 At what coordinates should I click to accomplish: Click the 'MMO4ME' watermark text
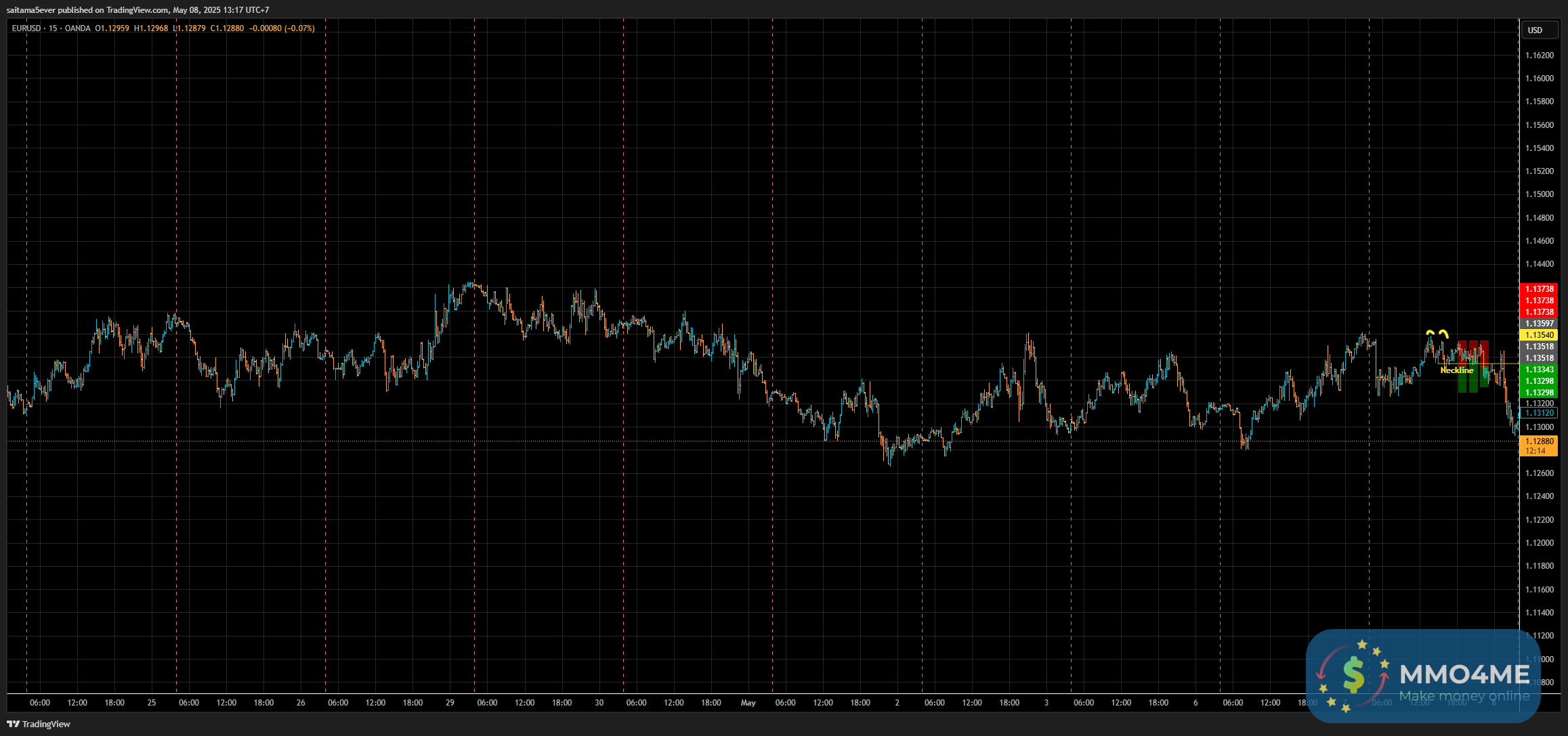(x=1464, y=675)
